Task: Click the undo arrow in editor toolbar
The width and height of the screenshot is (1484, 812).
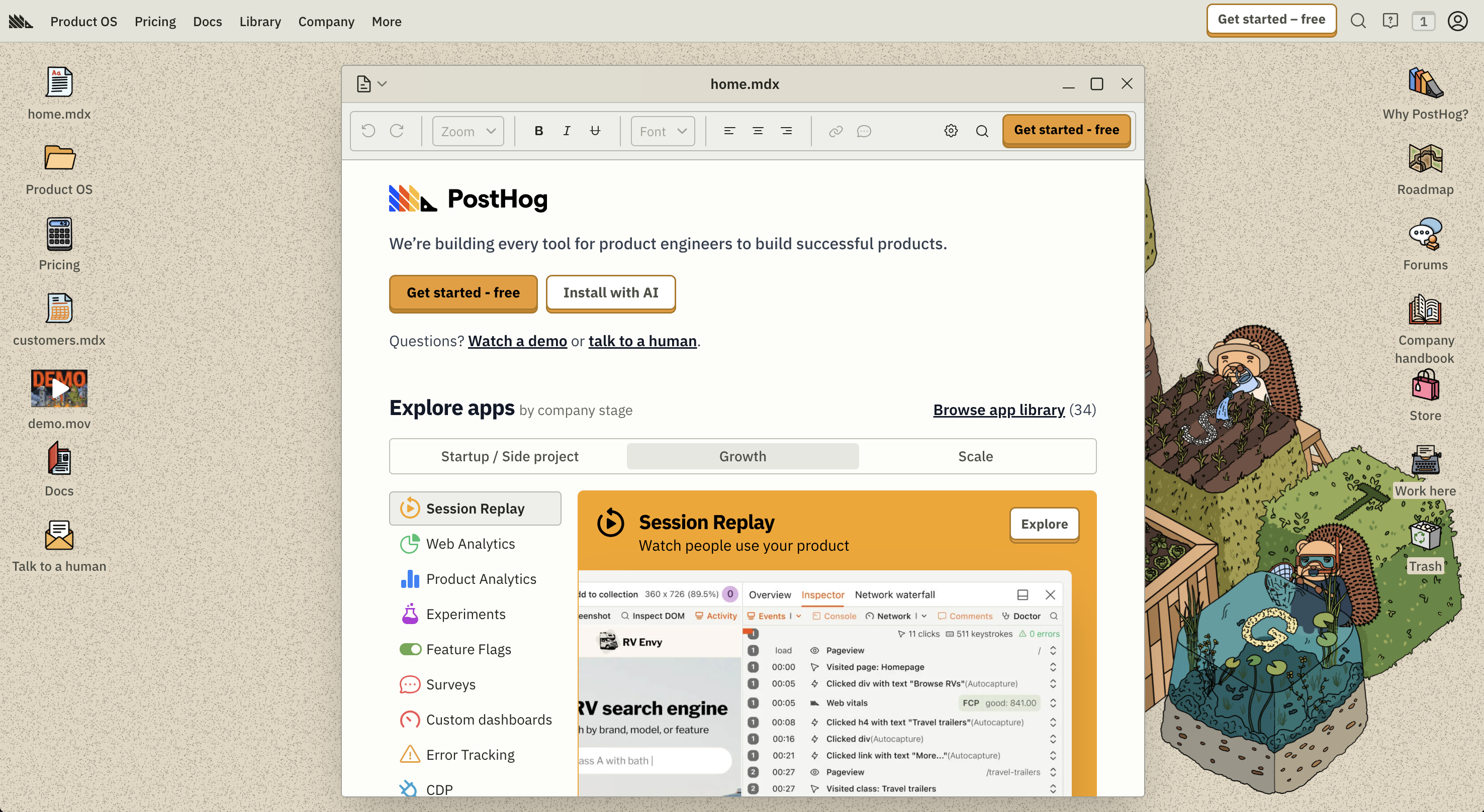Action: 368,131
